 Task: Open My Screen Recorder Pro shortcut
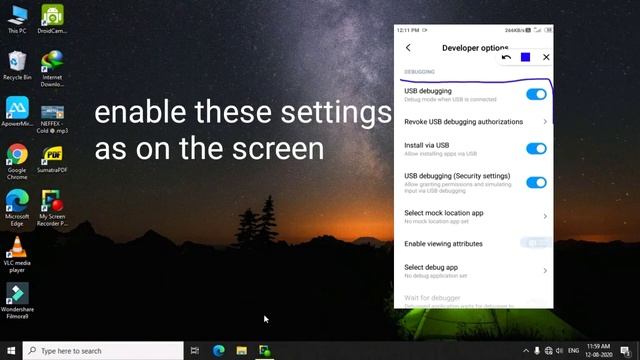click(52, 208)
